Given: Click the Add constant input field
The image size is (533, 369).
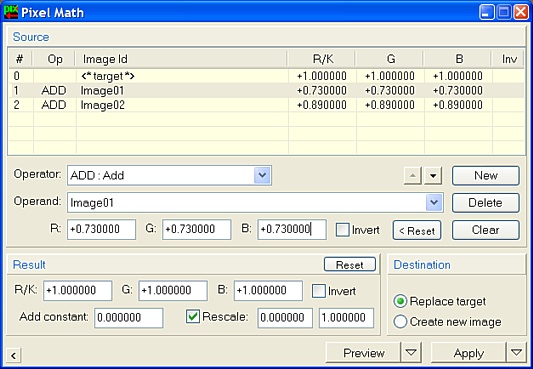Looking at the screenshot, I should point(128,318).
